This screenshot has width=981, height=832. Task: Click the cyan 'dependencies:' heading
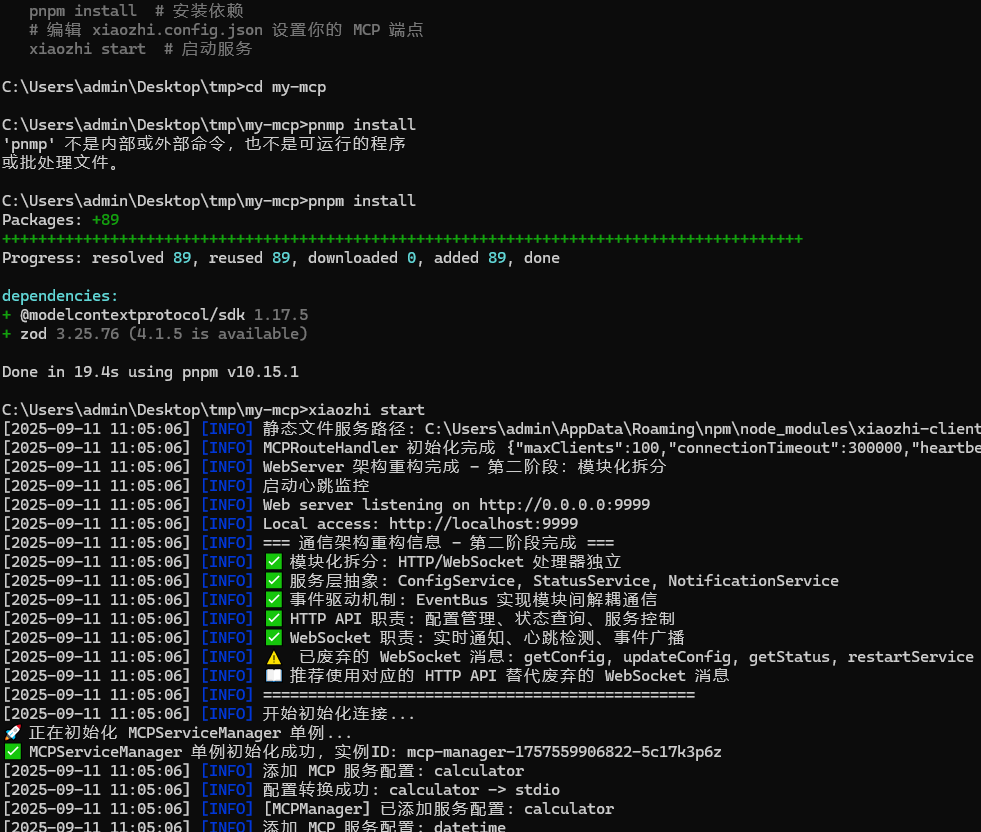pos(59,296)
